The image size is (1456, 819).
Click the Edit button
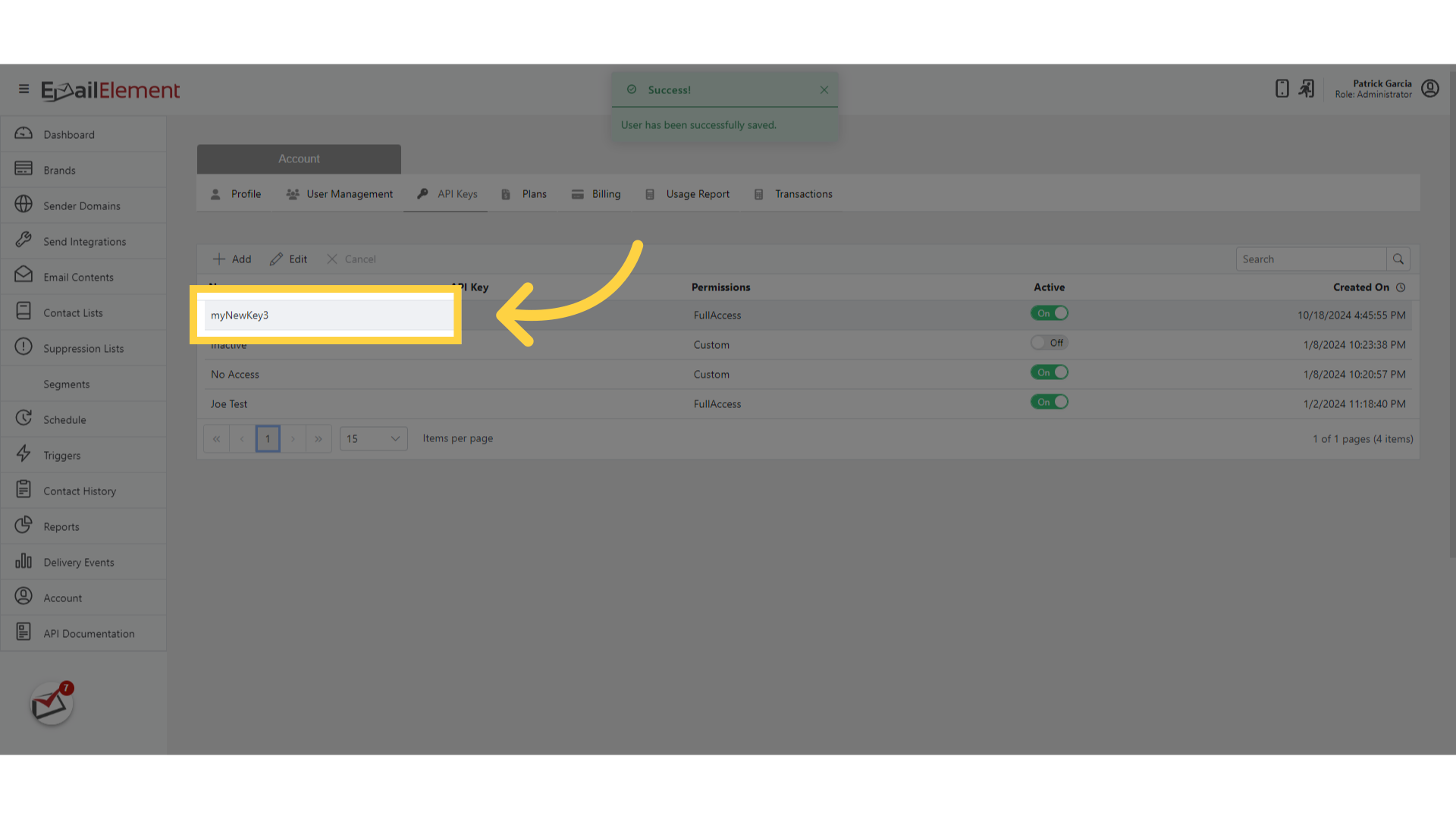click(x=289, y=259)
